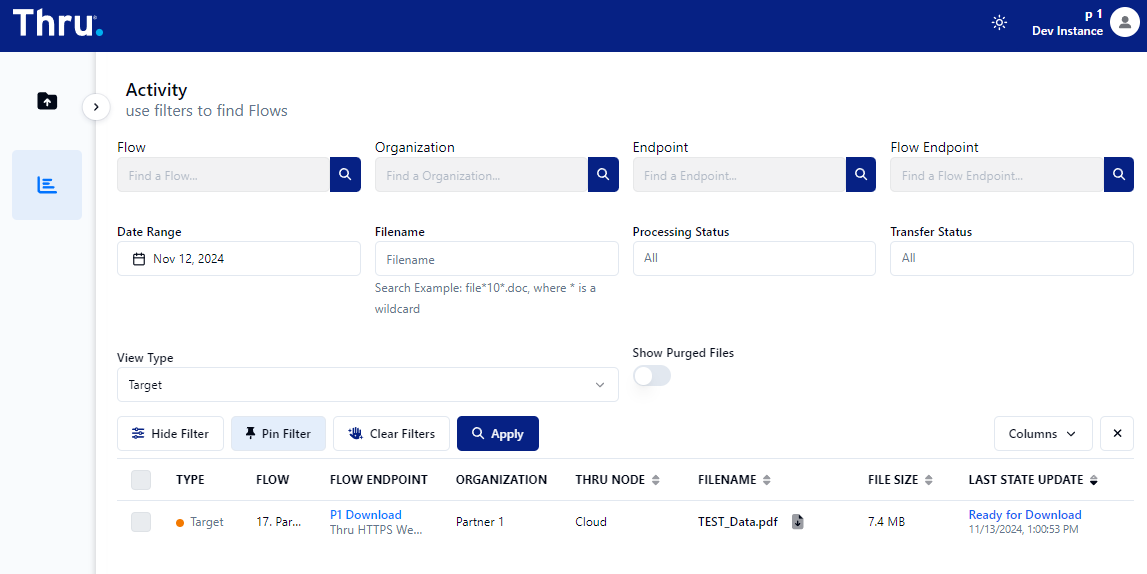Open the user profile avatar
1147x574 pixels.
1125,24
